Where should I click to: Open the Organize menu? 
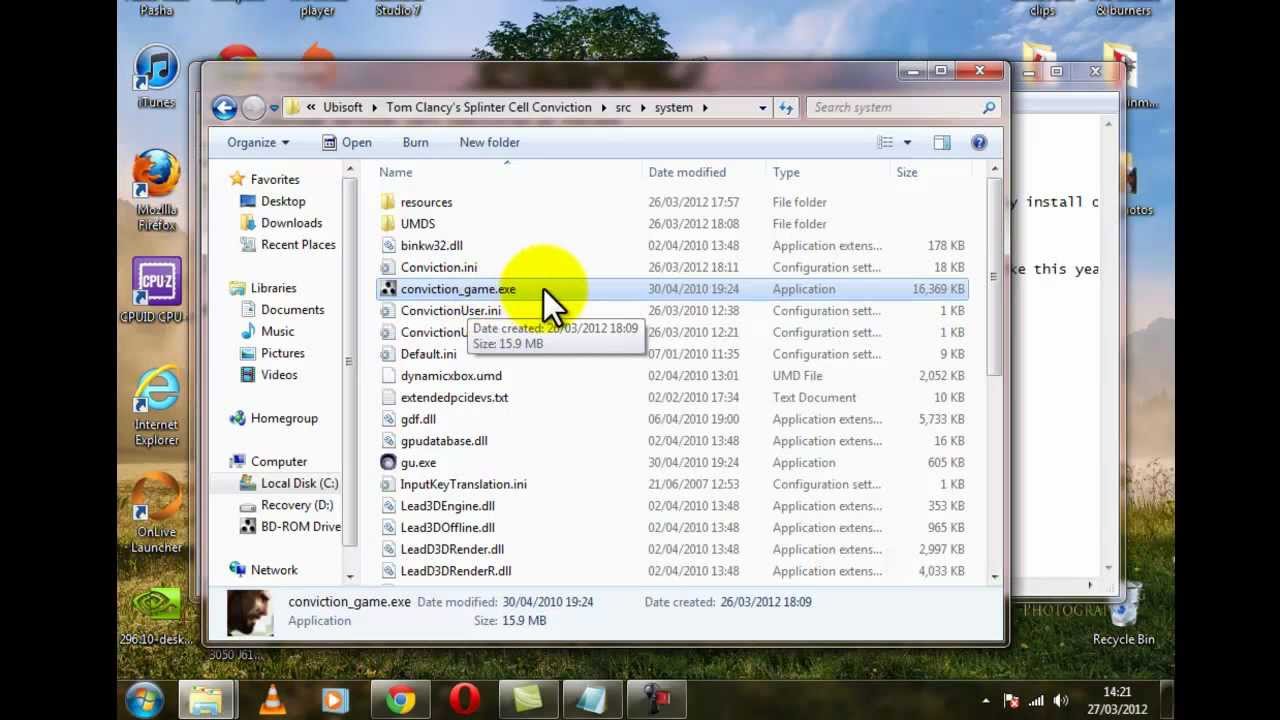(258, 142)
